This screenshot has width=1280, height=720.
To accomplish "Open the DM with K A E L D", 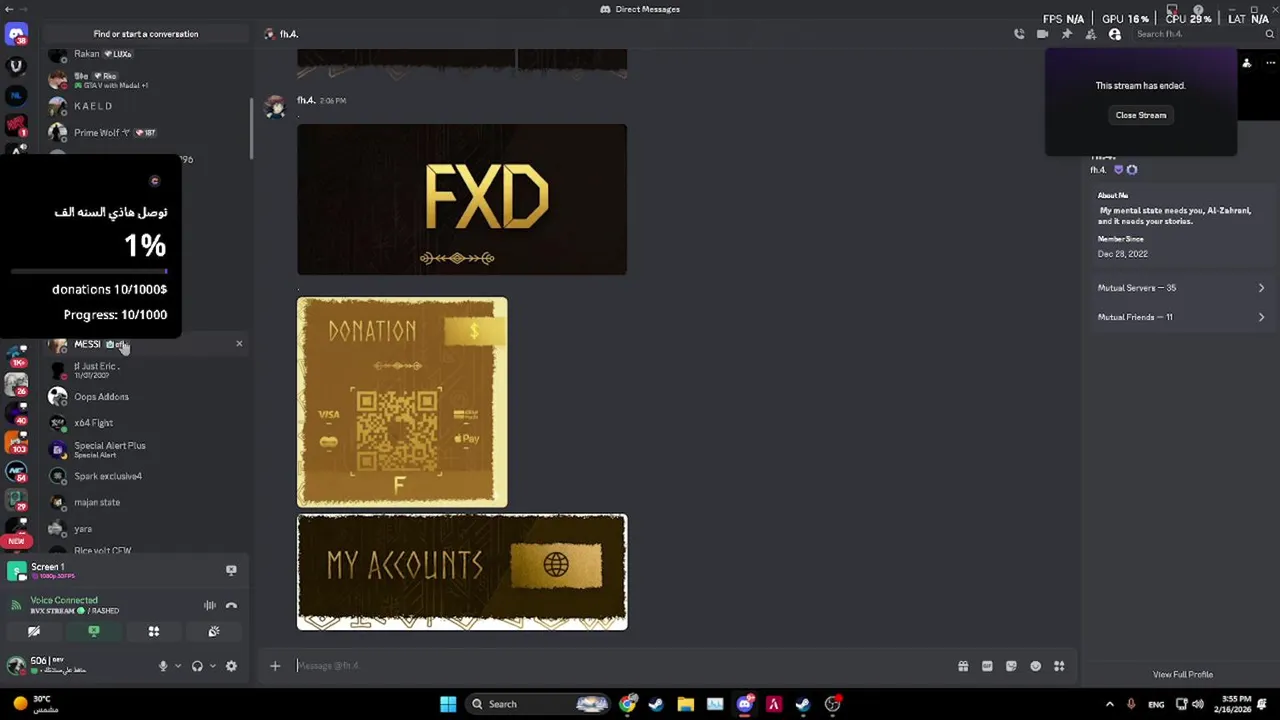I will point(145,106).
